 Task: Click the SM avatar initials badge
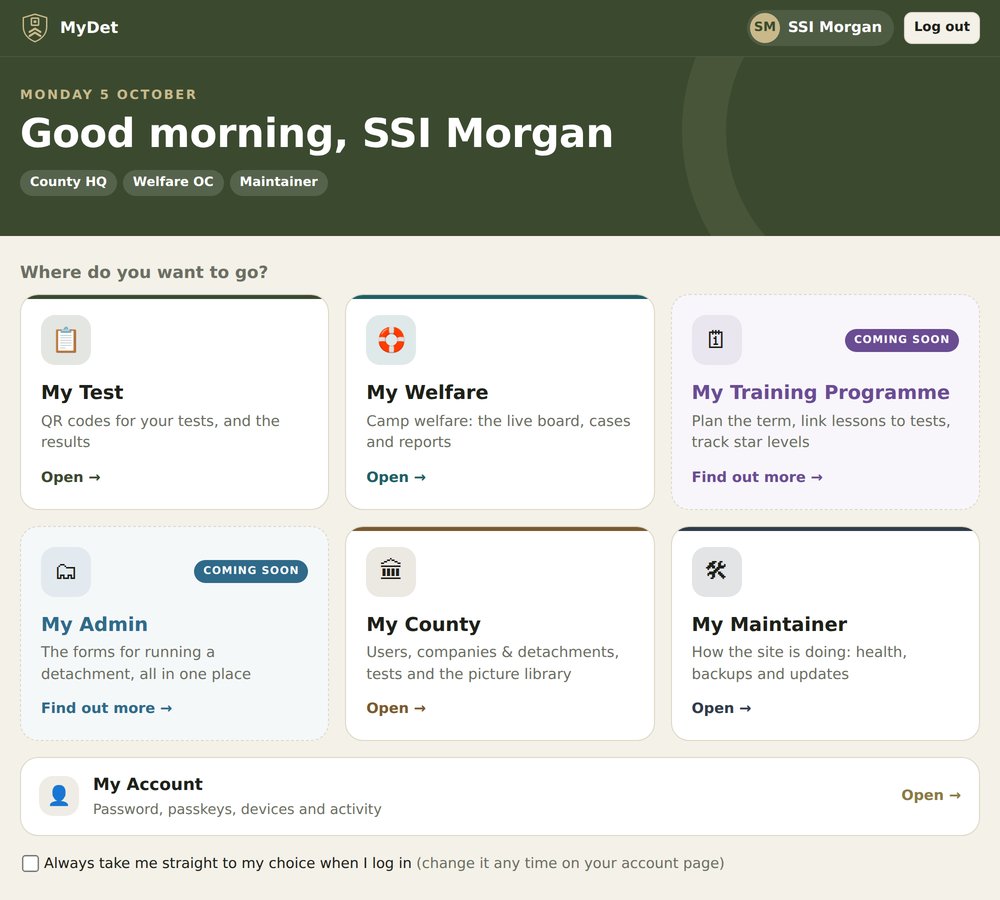[x=765, y=27]
